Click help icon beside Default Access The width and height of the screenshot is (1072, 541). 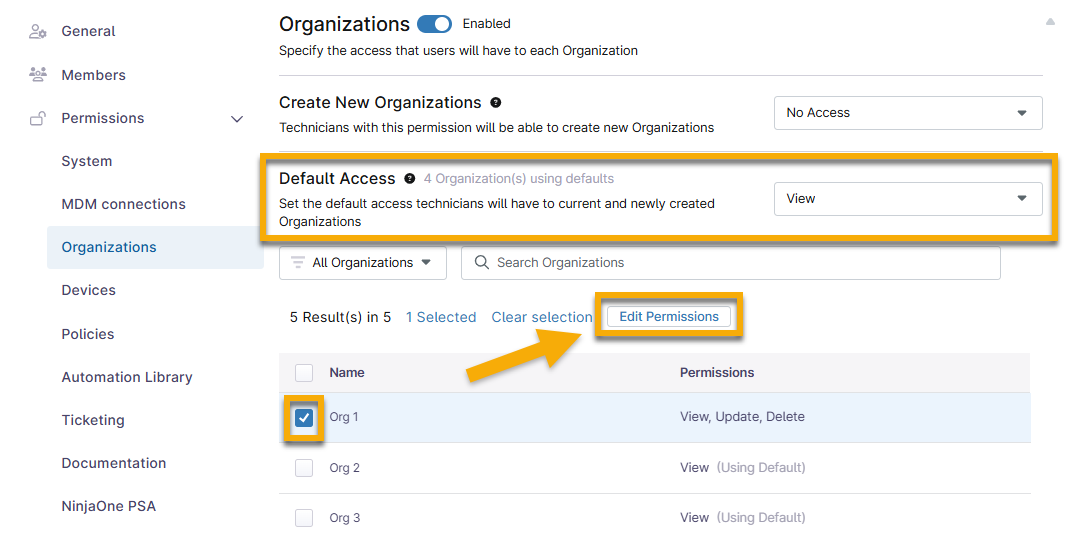(409, 179)
